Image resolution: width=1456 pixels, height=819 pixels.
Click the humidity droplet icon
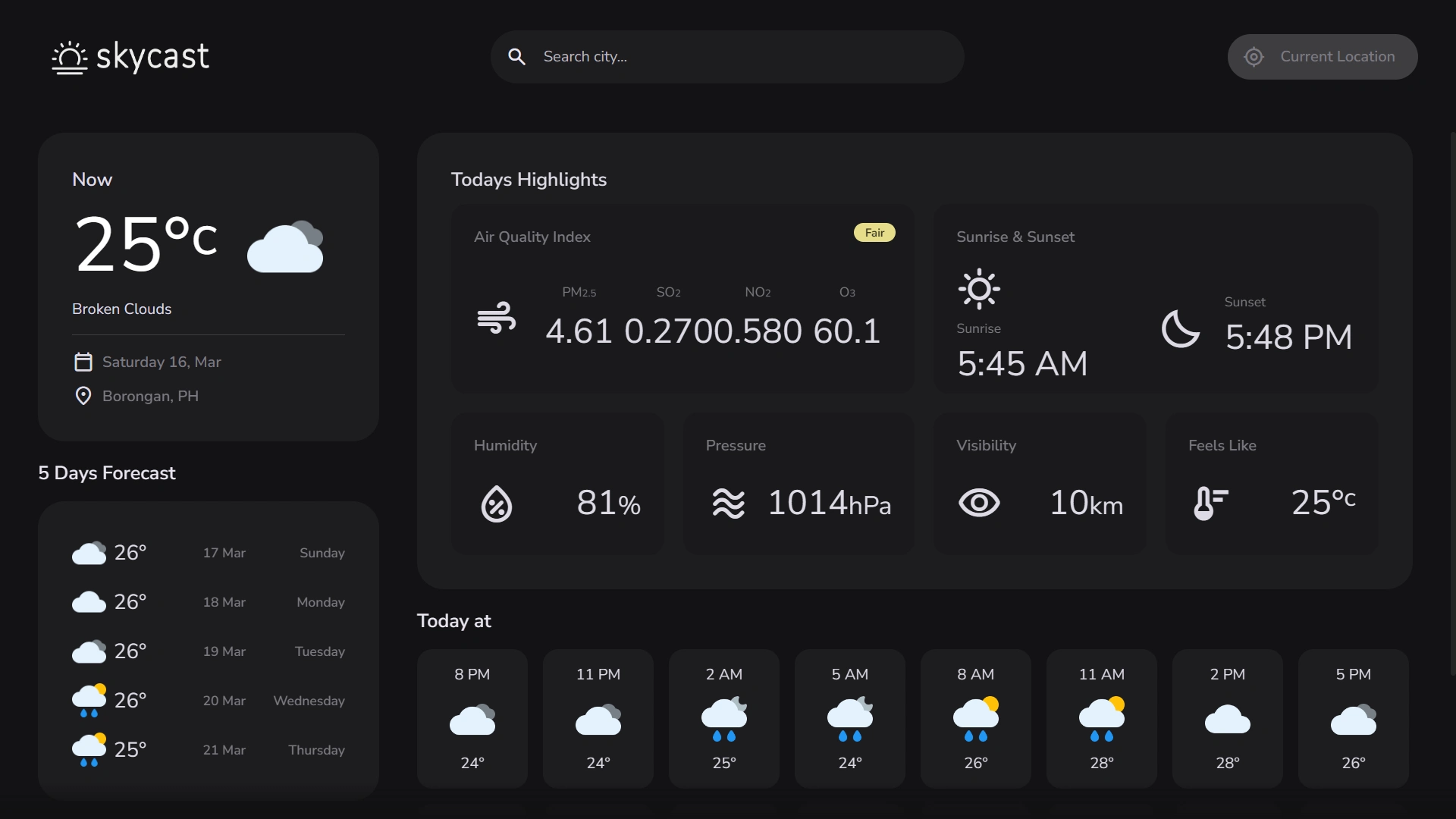click(497, 504)
